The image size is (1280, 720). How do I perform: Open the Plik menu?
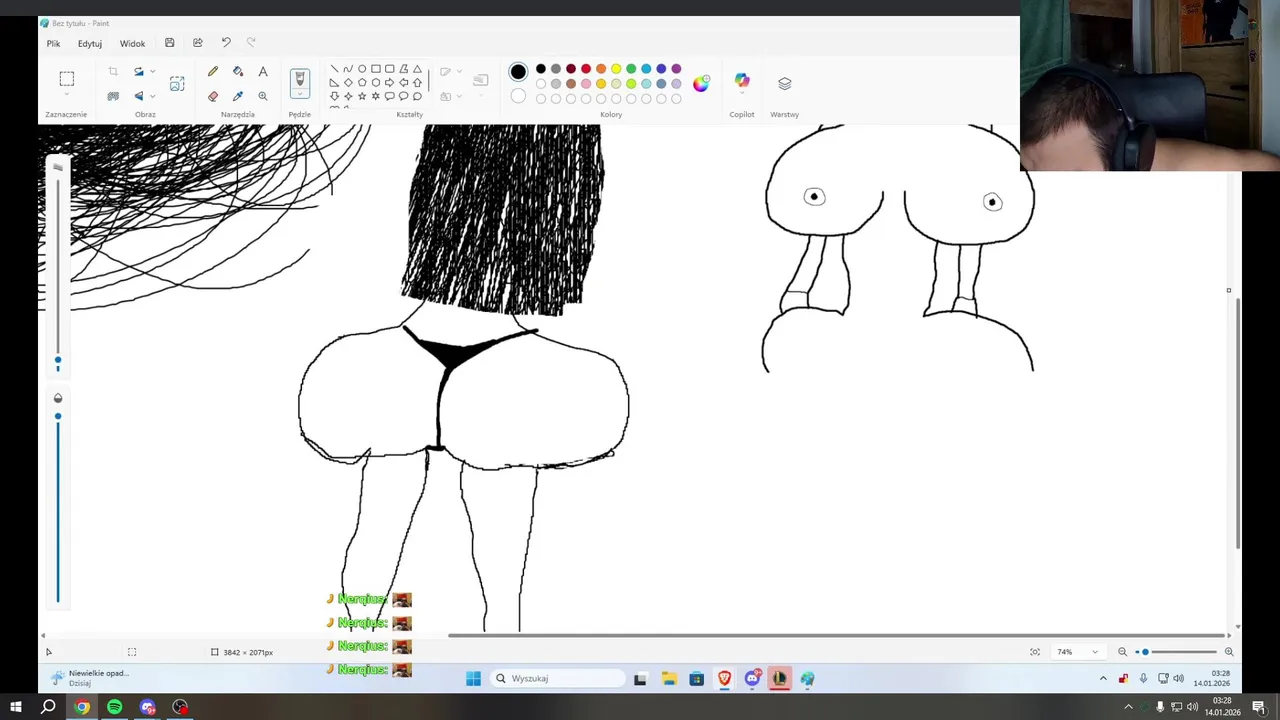click(x=53, y=44)
